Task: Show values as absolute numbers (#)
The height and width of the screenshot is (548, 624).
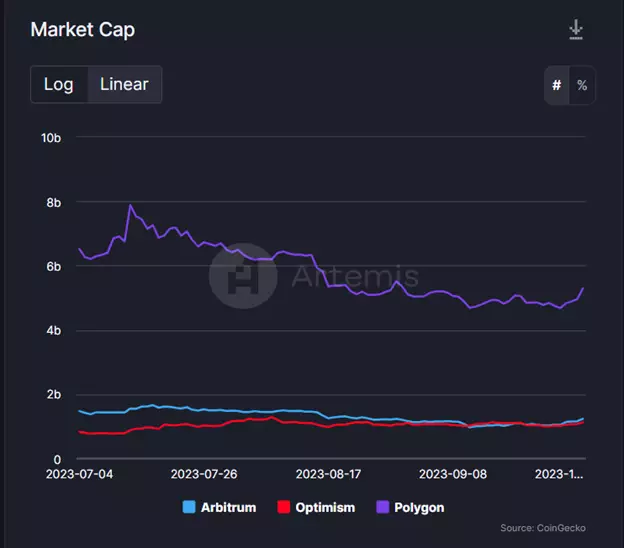Action: [557, 85]
